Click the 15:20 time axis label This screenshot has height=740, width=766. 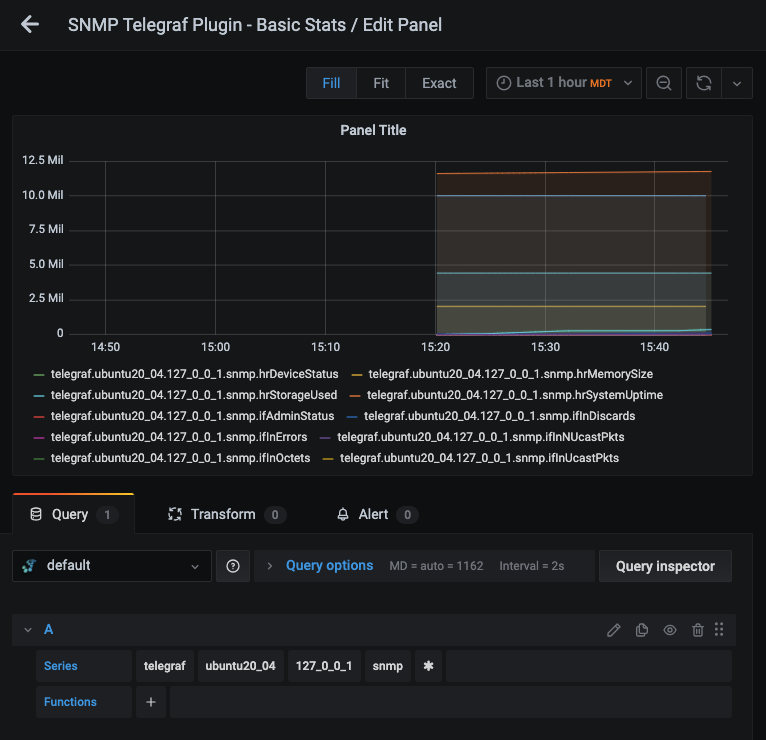(435, 347)
